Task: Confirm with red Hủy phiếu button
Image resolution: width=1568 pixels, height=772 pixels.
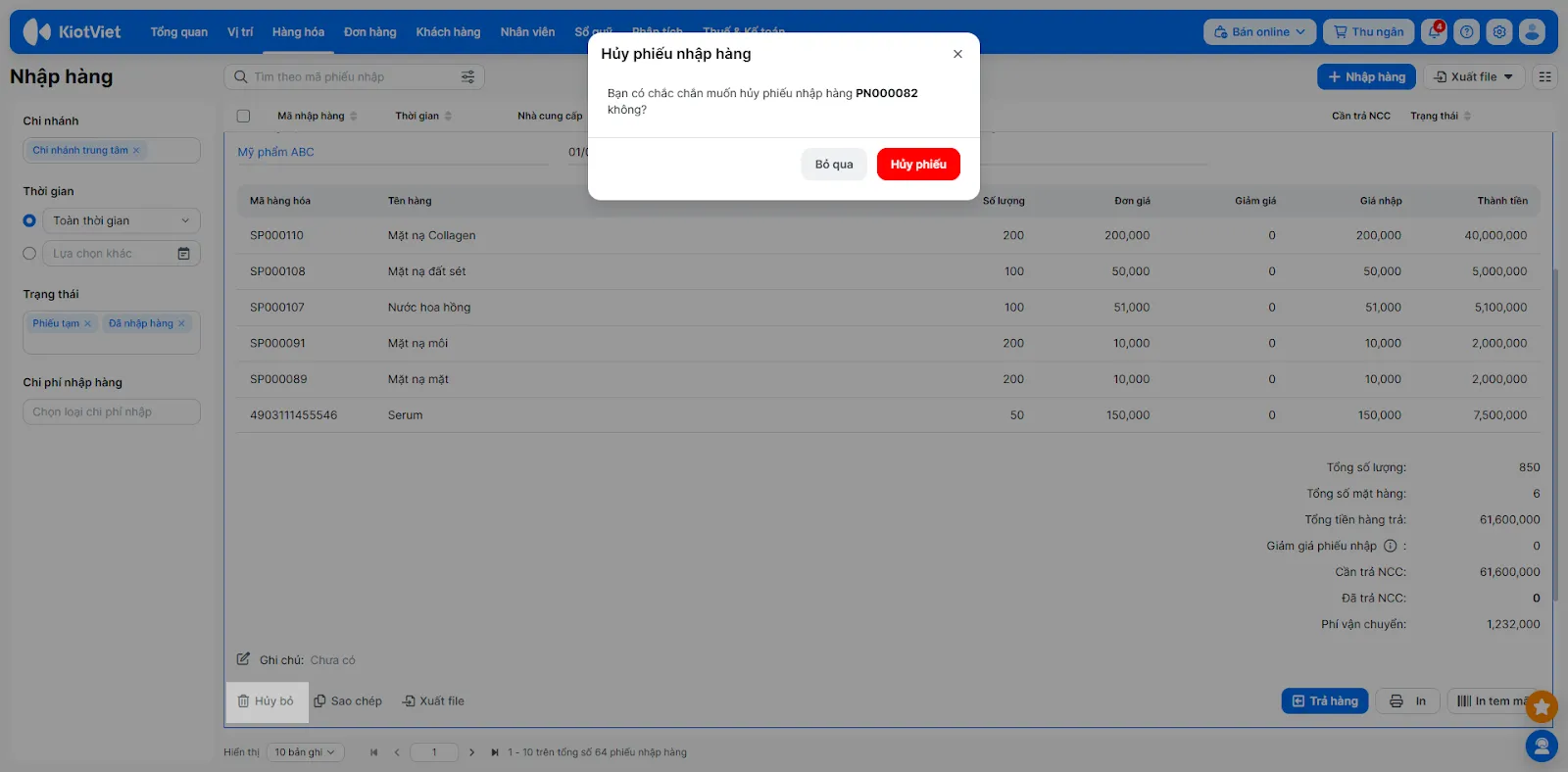Action: click(x=917, y=165)
